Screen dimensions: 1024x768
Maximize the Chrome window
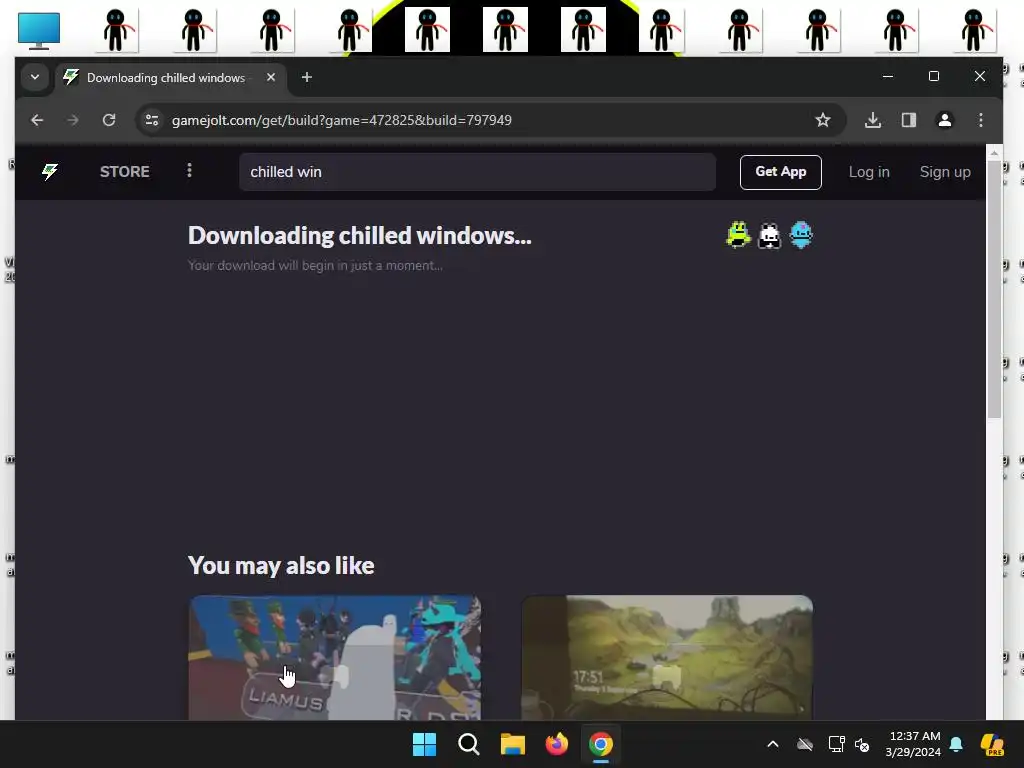(x=934, y=76)
